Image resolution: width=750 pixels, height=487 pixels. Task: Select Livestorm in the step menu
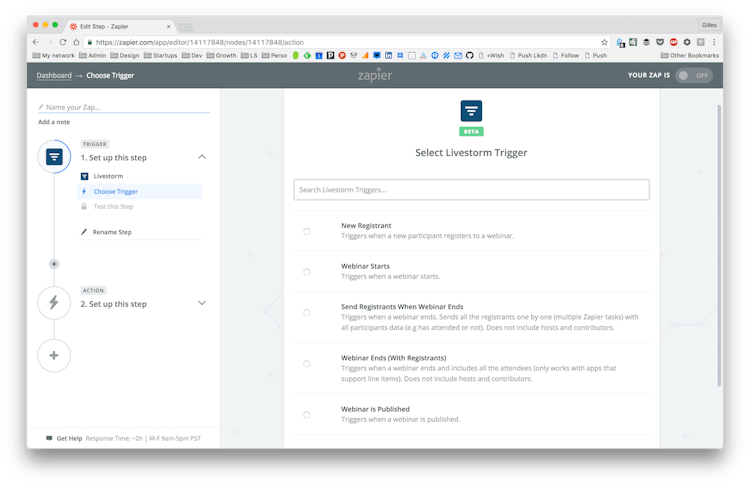pyautogui.click(x=108, y=176)
